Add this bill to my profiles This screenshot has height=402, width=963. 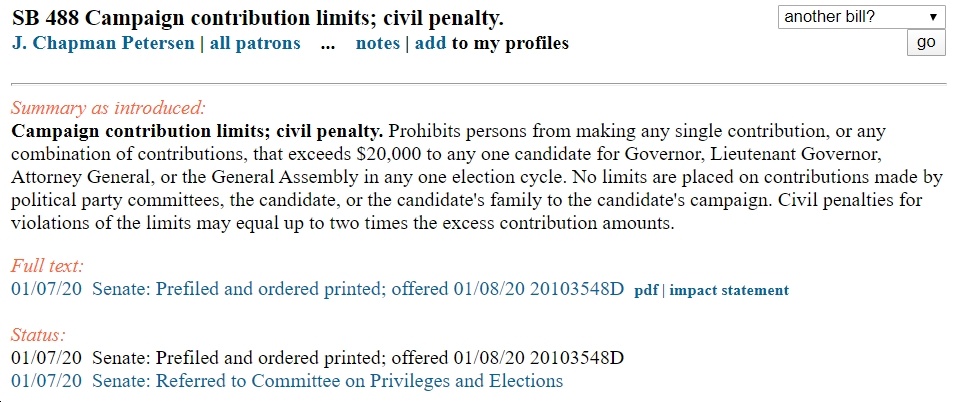(431, 44)
